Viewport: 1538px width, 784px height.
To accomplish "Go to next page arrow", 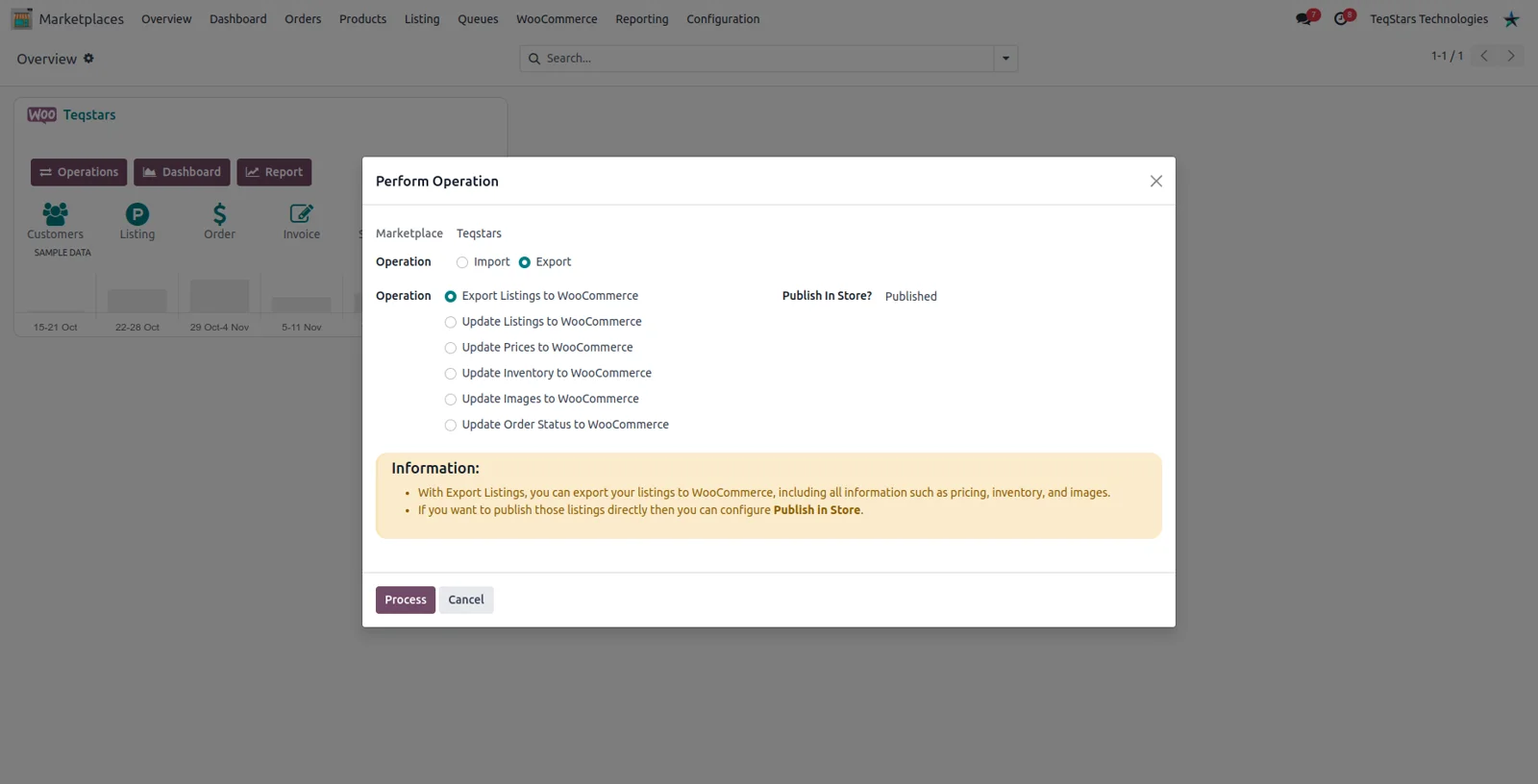I will (1511, 56).
